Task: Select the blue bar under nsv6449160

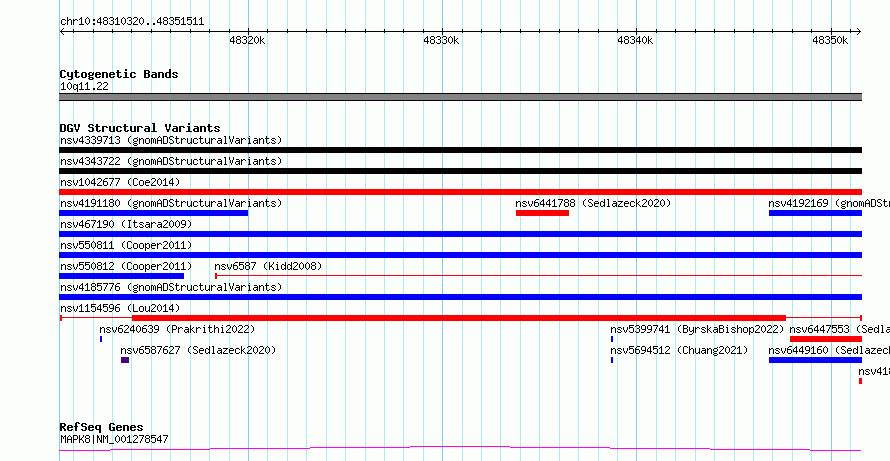Action: click(815, 360)
